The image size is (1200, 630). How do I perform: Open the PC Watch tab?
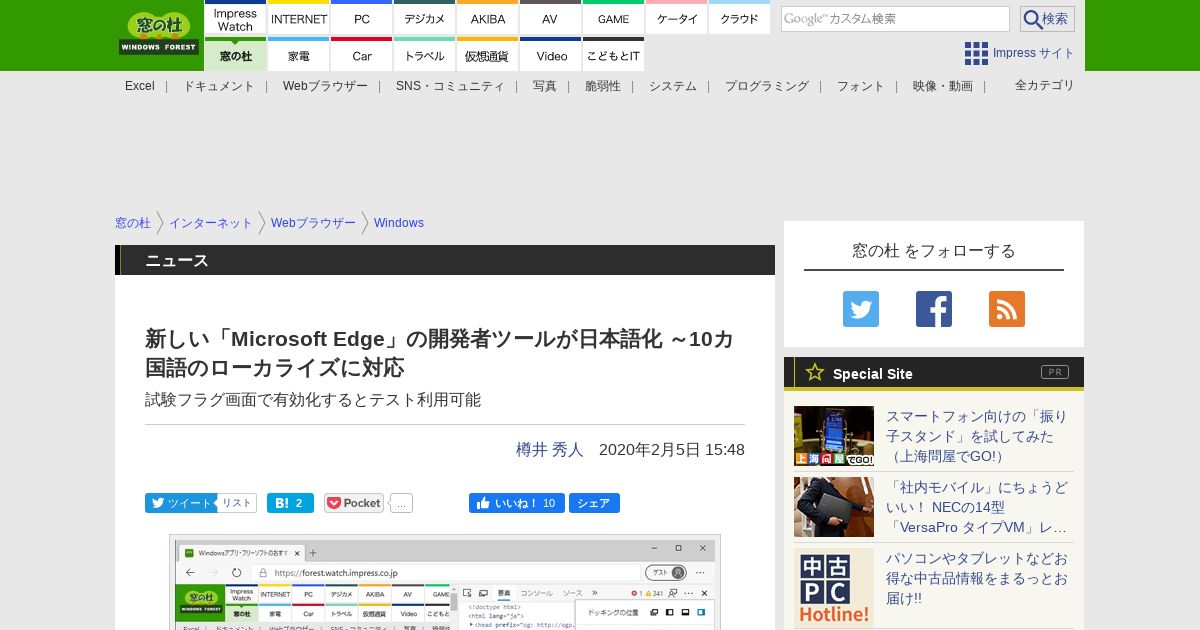coord(362,19)
